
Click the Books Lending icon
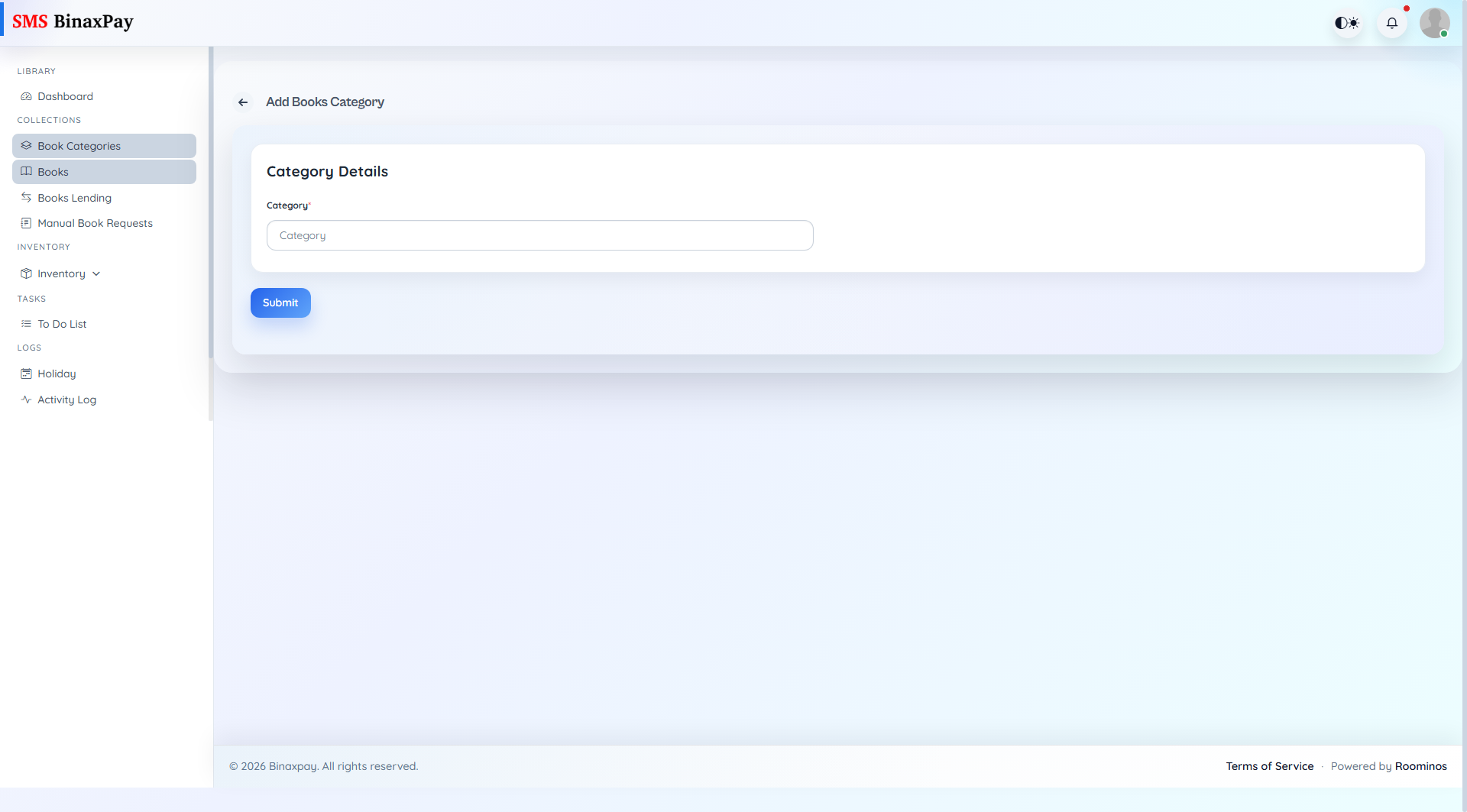(x=26, y=197)
